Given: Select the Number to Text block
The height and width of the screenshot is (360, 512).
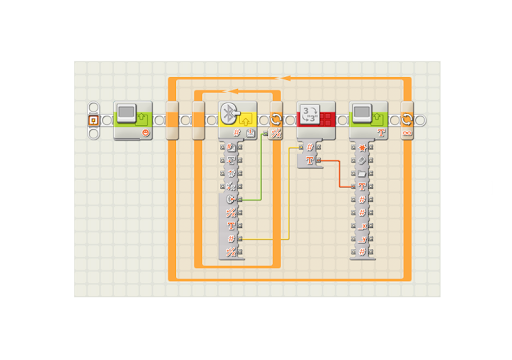Looking at the screenshot, I should coord(316,120).
